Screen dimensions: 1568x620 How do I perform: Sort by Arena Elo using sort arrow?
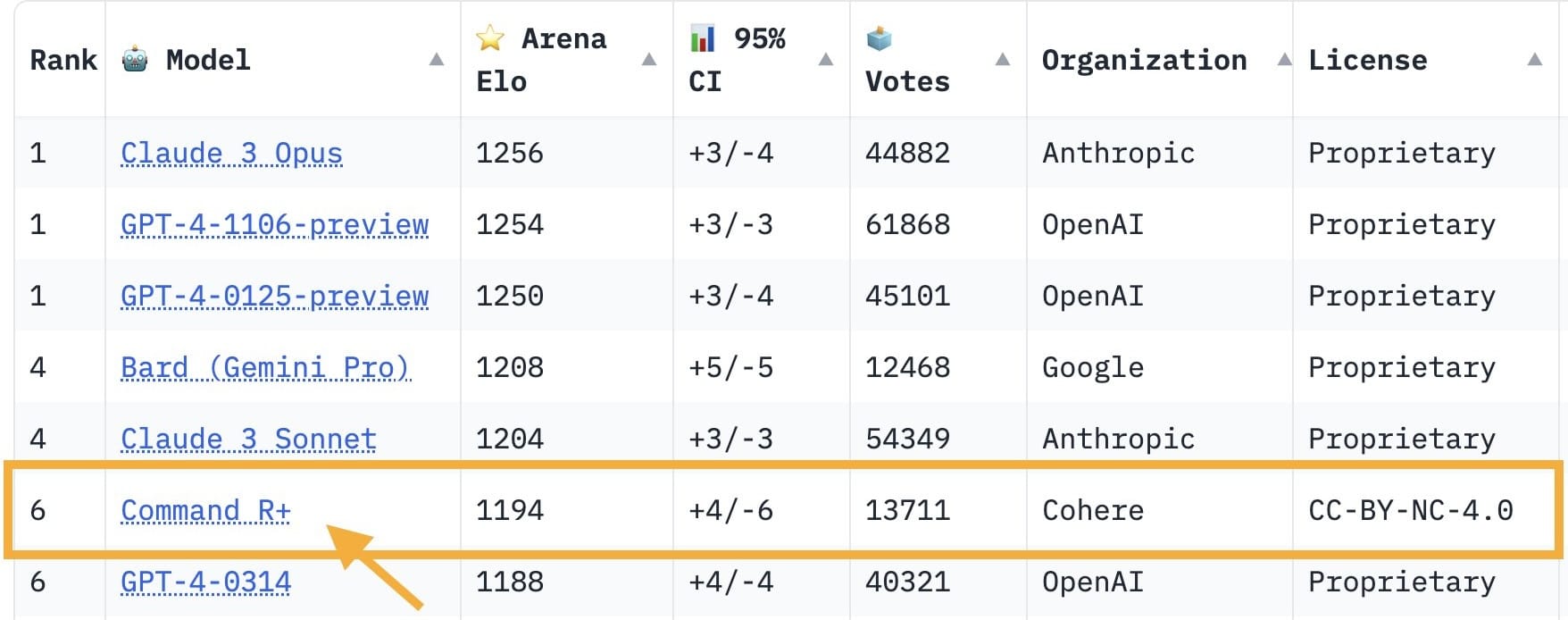click(x=649, y=59)
